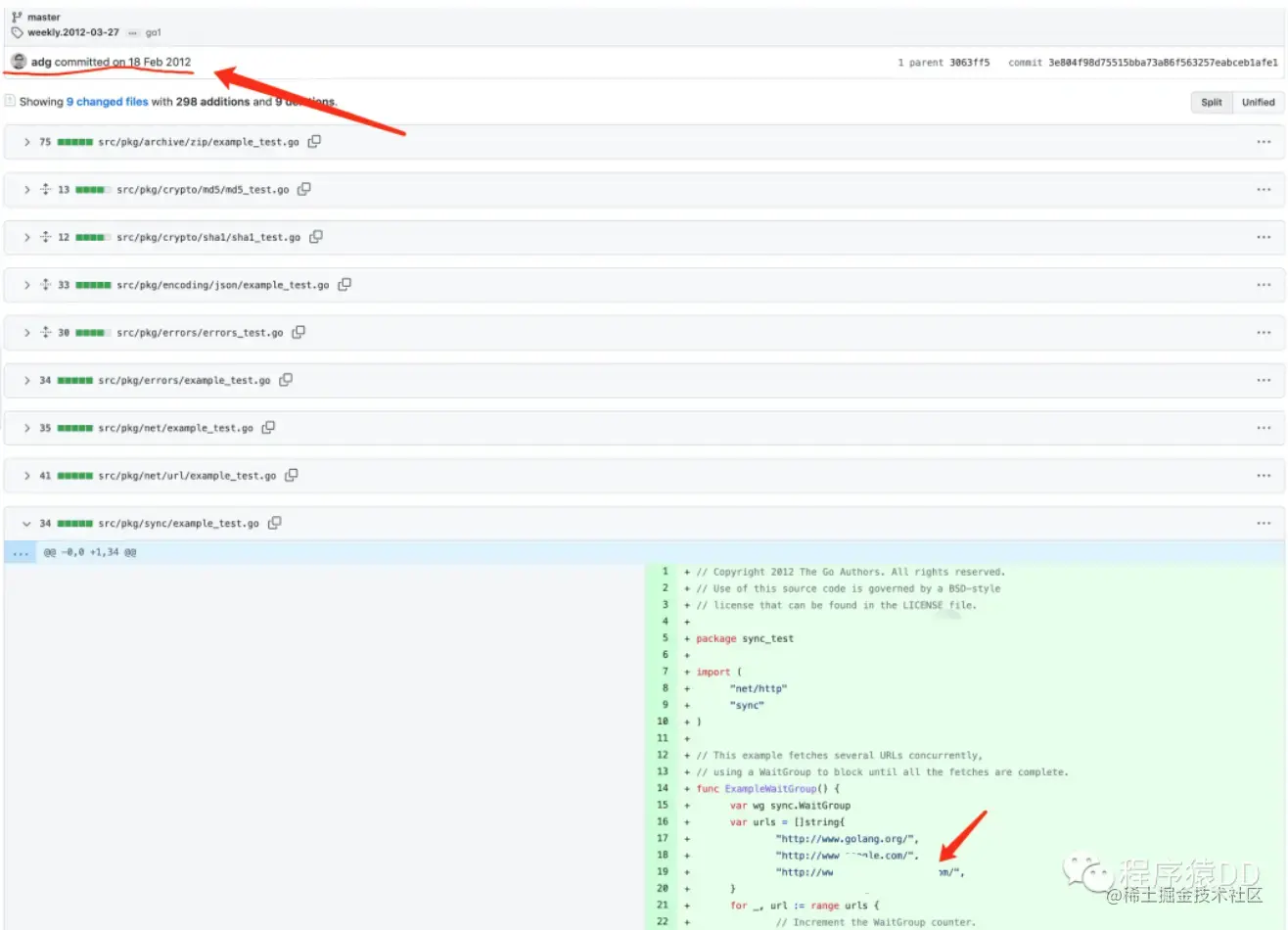Copy path of net/url/example_test.go
The width and height of the screenshot is (1288, 930).
(x=292, y=475)
